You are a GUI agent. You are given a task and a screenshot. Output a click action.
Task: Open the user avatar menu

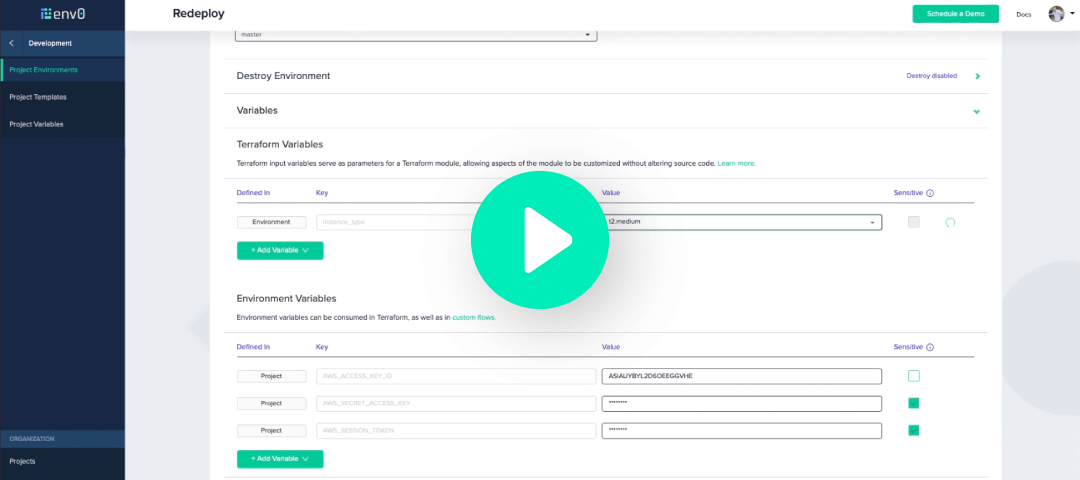tap(1056, 14)
